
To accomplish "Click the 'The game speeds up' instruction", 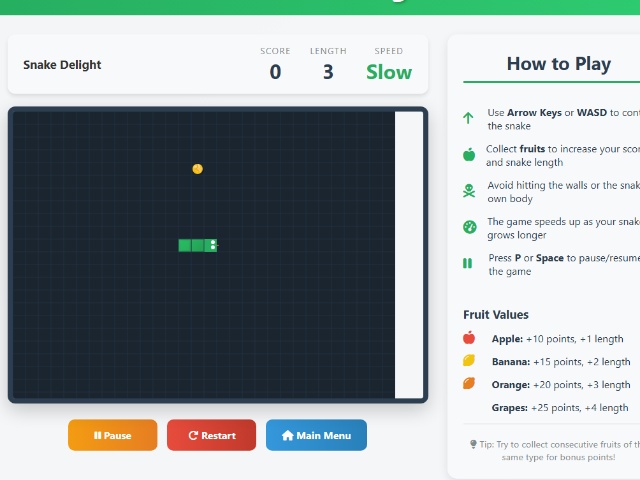I will 563,228.
